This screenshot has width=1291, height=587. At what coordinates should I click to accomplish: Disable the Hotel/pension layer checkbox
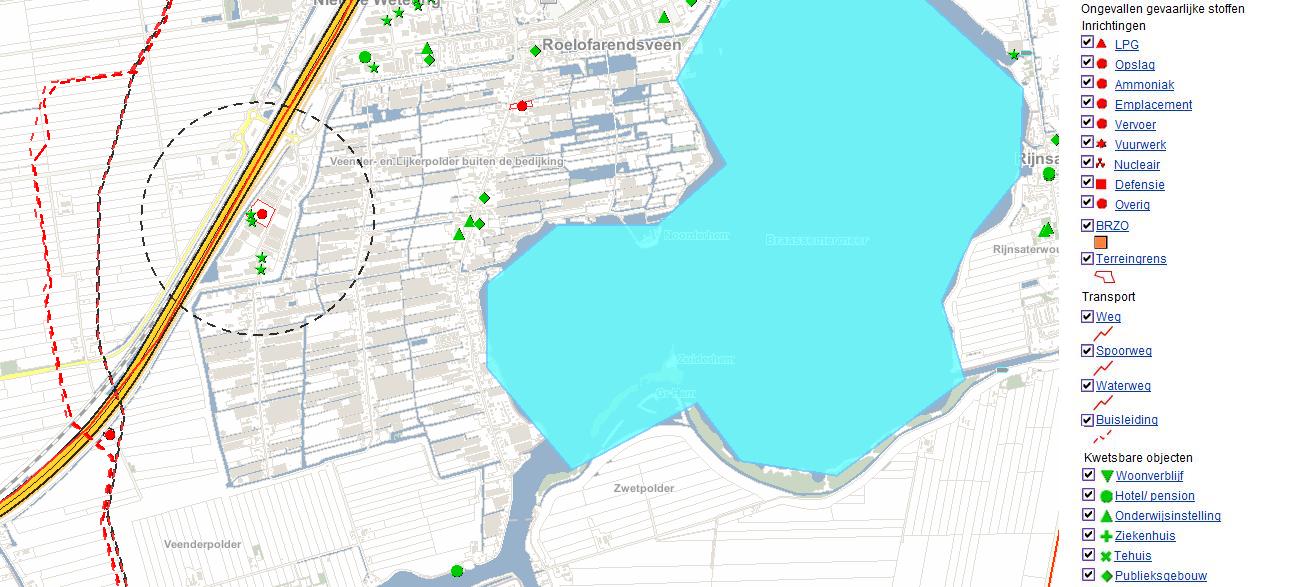pos(1089,495)
